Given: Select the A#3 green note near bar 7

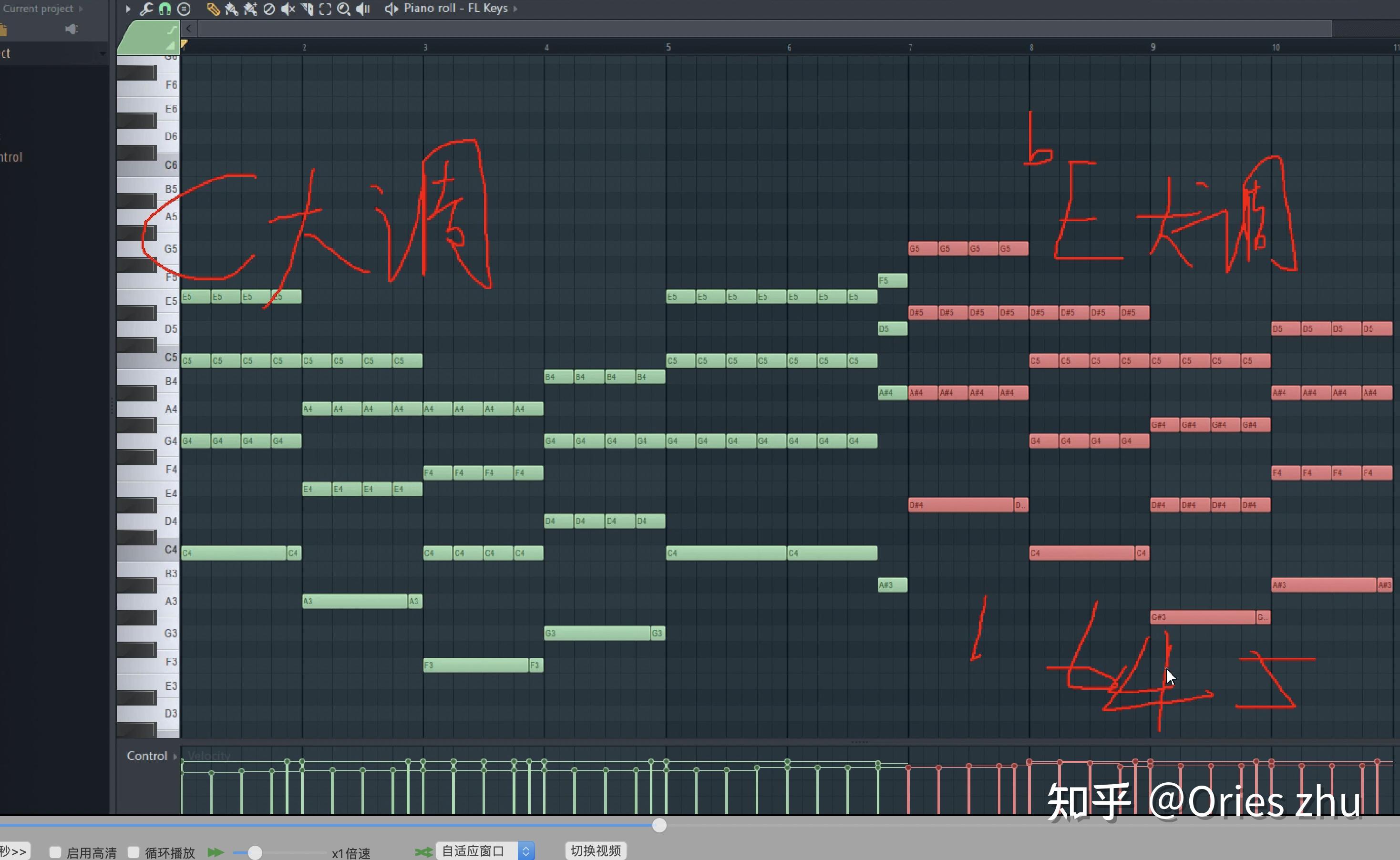Looking at the screenshot, I should pyautogui.click(x=893, y=585).
